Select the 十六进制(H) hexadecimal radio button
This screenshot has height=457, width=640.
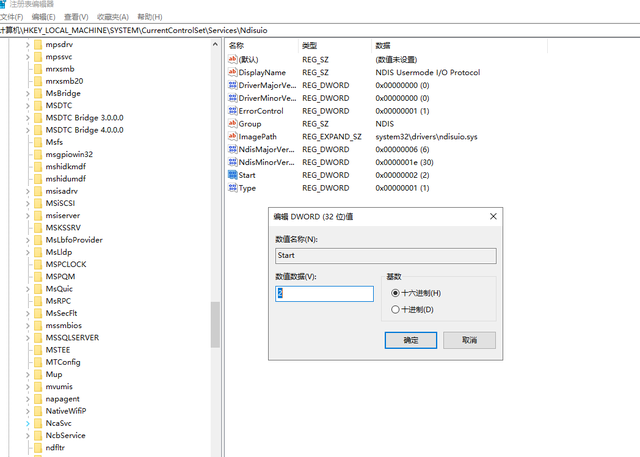coord(395,293)
